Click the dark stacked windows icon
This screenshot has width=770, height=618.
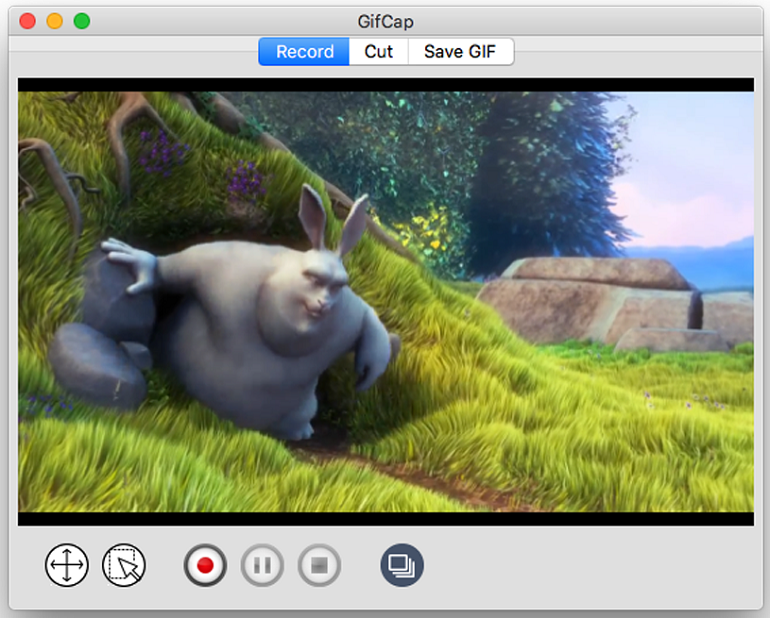point(402,565)
